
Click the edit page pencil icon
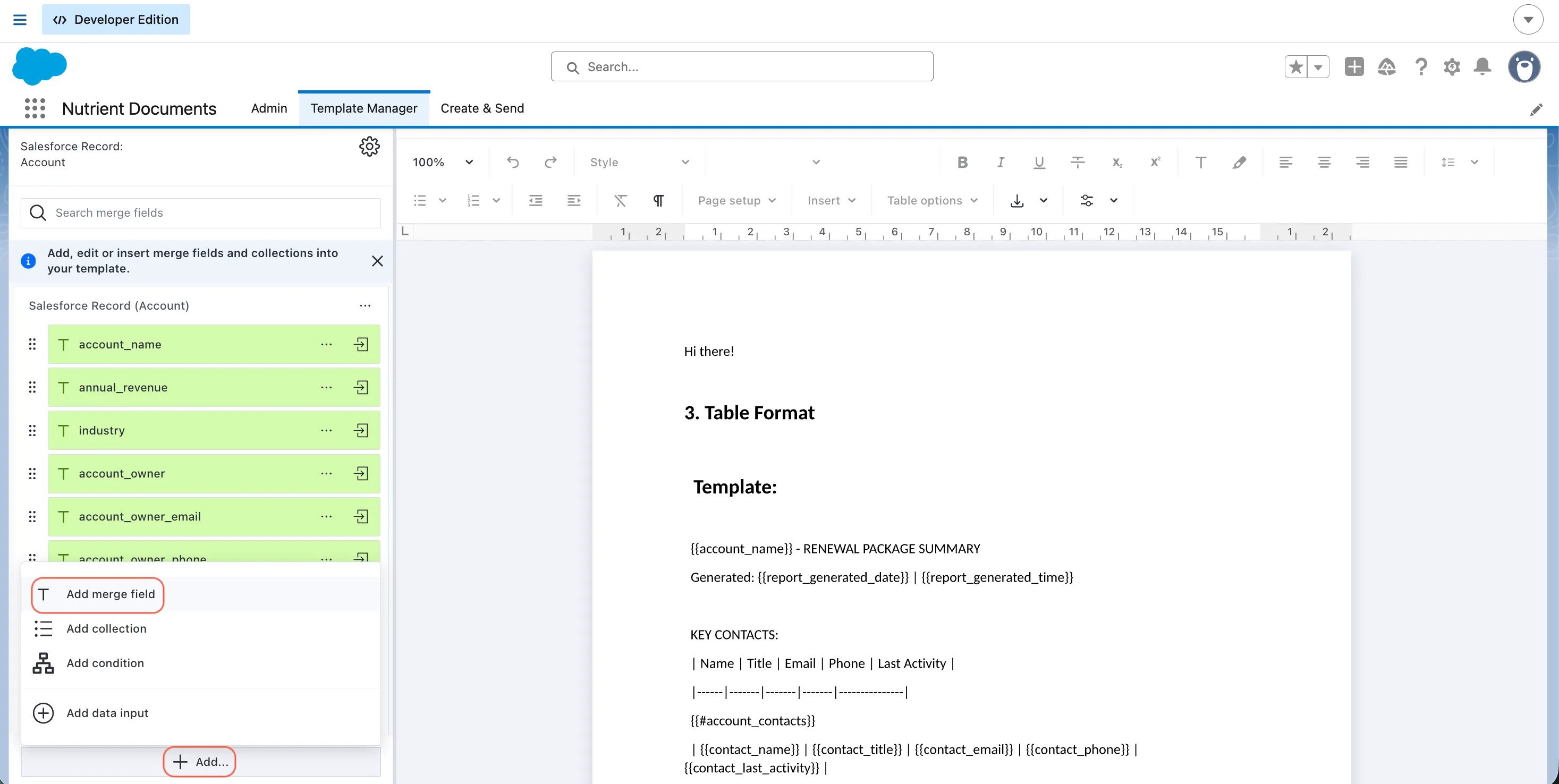[x=1536, y=109]
